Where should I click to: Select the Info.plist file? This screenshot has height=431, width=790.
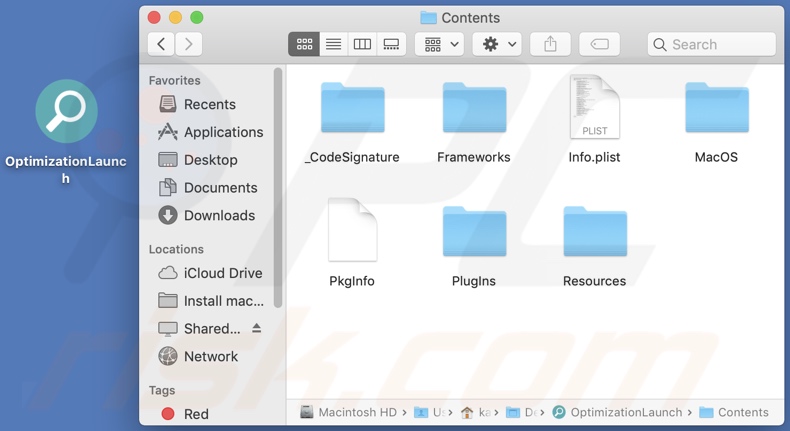point(594,109)
